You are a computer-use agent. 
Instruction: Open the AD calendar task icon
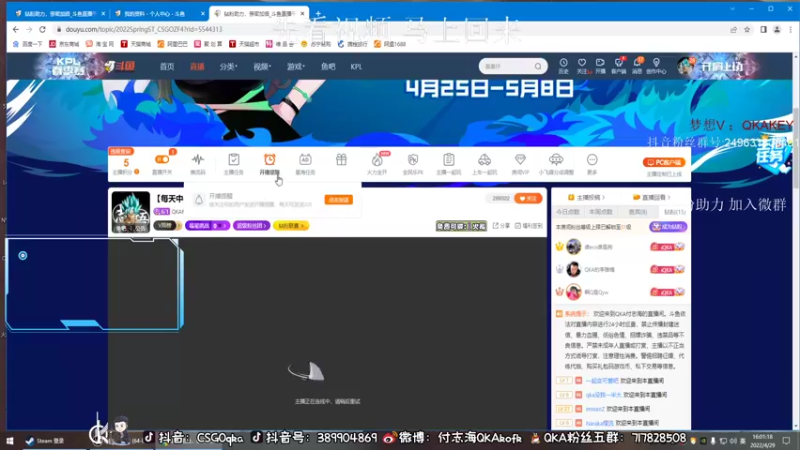tap(305, 160)
